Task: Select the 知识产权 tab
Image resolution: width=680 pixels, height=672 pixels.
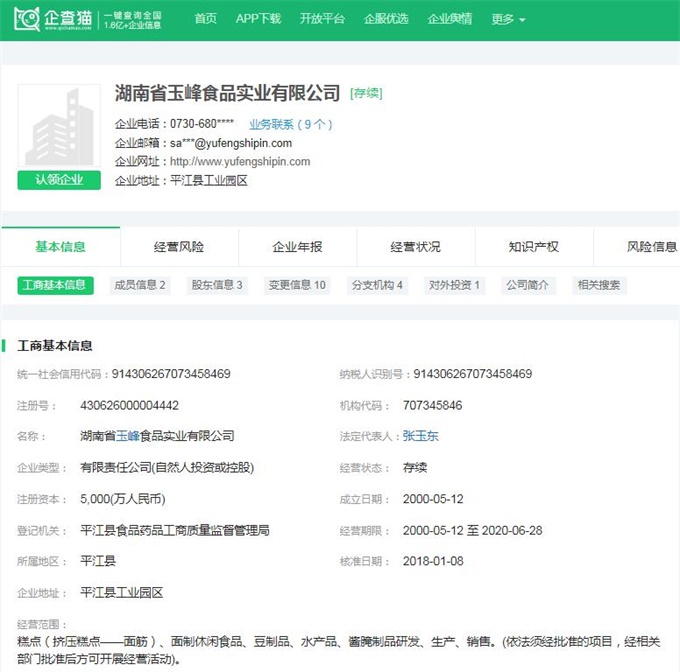Action: click(x=533, y=247)
